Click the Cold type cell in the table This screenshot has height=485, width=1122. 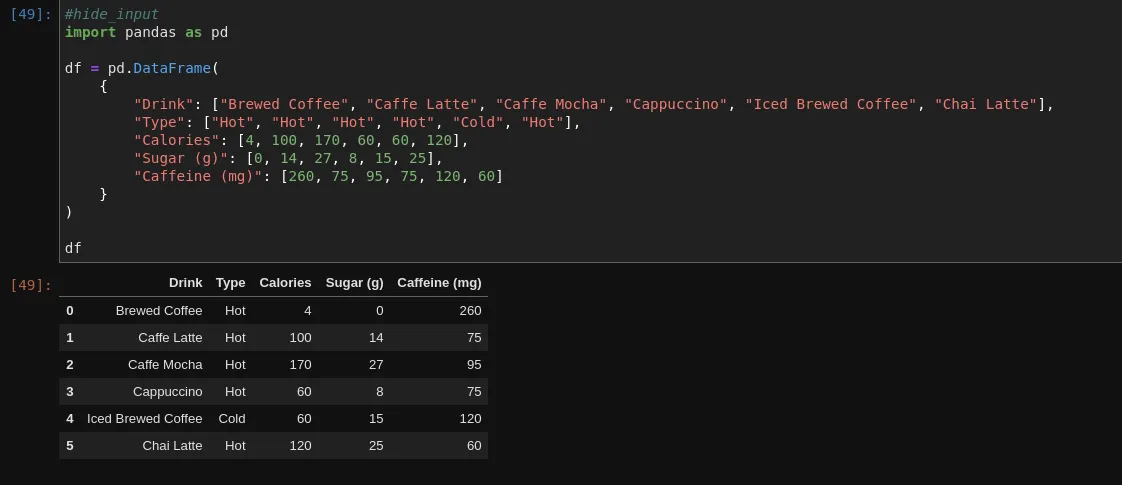(x=232, y=419)
